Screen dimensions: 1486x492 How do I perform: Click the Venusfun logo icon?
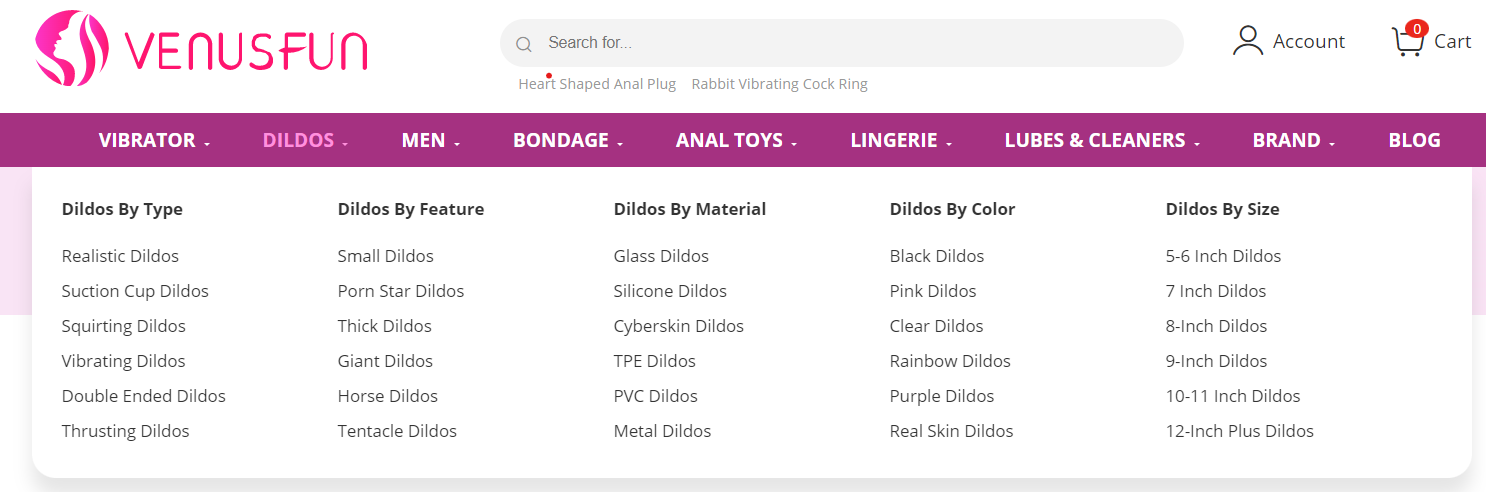click(71, 48)
